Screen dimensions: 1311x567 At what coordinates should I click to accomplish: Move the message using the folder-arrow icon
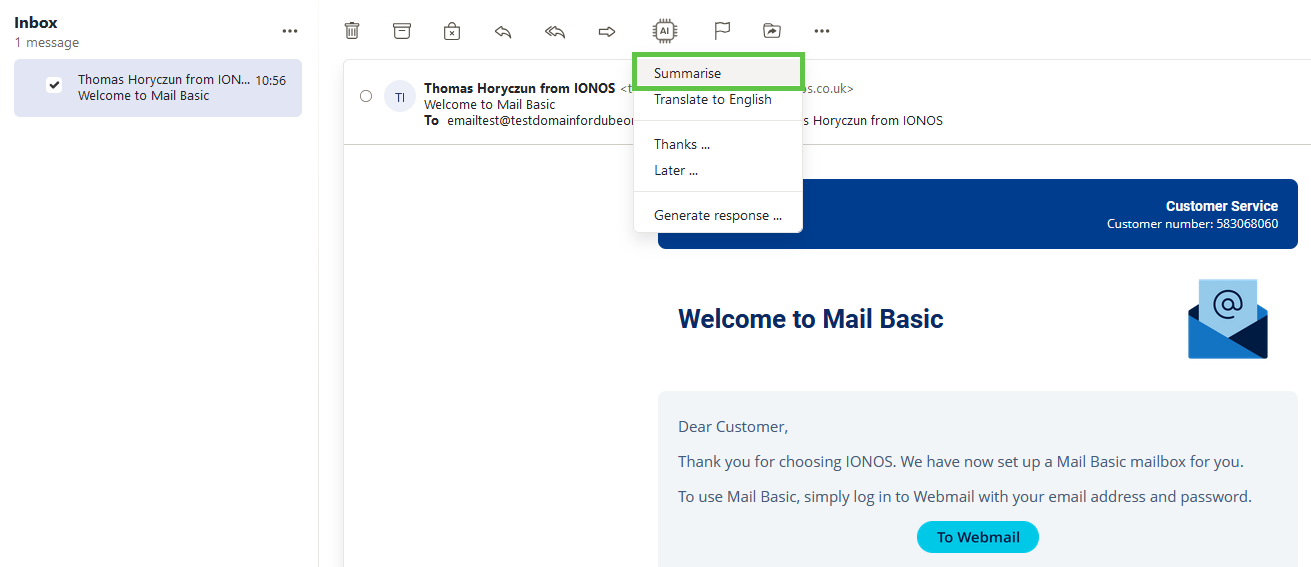click(772, 31)
